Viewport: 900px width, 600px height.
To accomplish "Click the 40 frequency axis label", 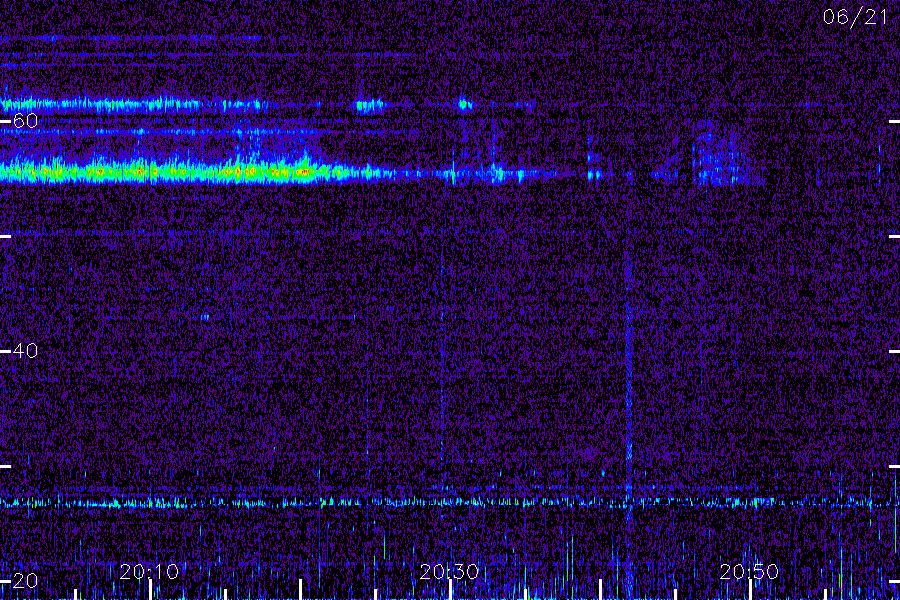I will pos(25,350).
